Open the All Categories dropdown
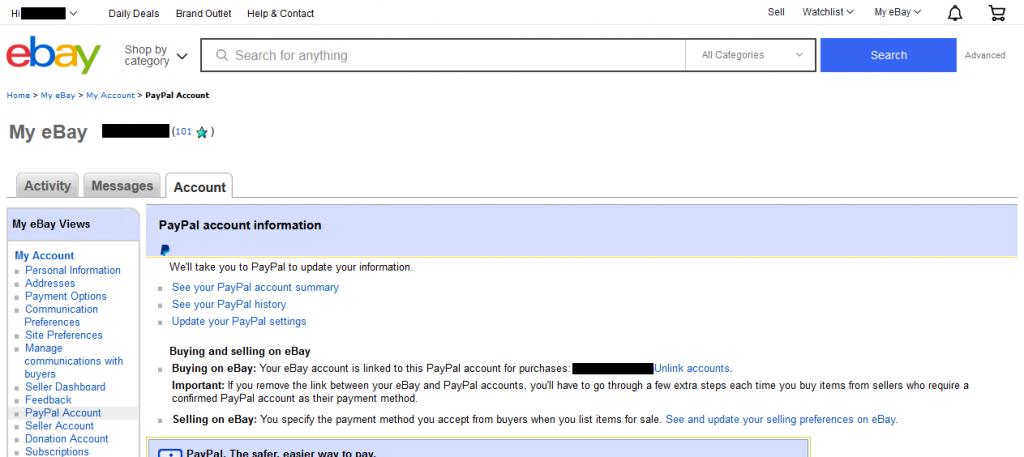Viewport: 1024px width, 457px height. [752, 56]
